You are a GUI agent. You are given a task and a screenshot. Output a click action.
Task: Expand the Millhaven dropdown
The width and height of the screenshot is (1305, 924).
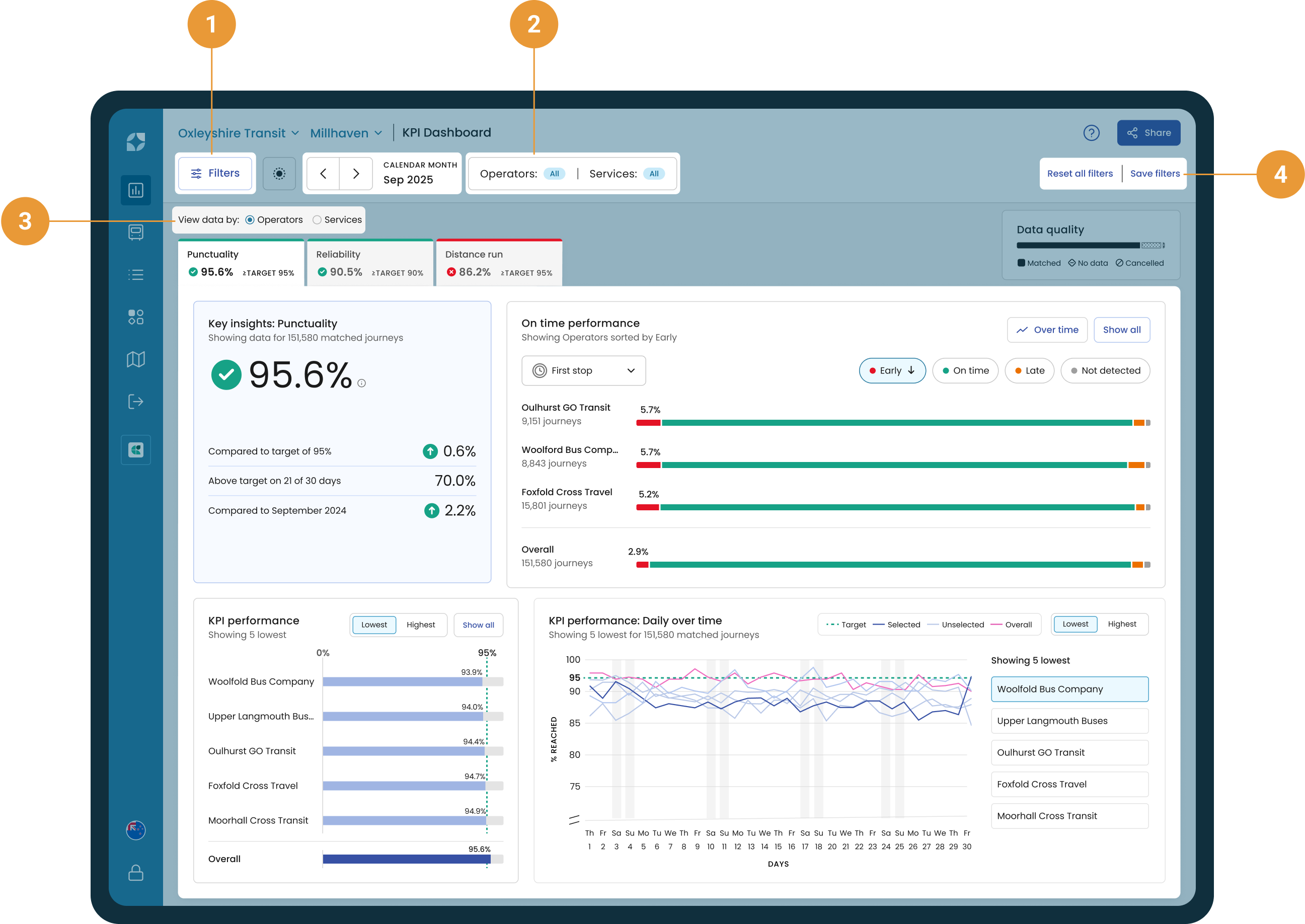346,133
